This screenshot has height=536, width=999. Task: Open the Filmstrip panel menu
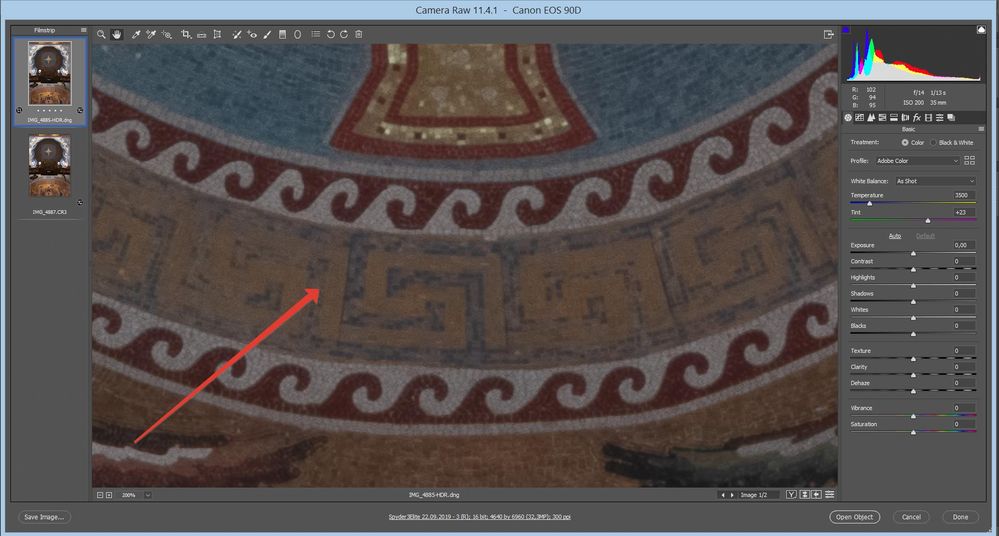[83, 30]
